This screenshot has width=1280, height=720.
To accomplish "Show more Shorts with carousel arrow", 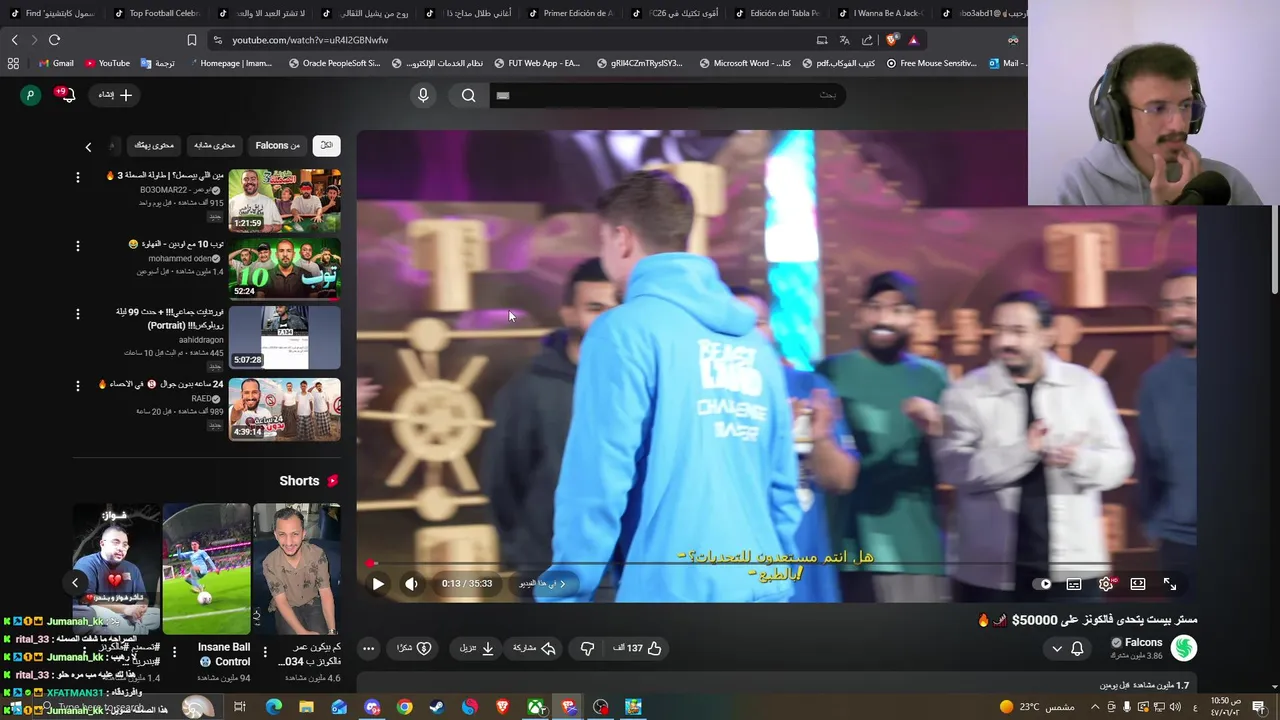I will coord(75,582).
